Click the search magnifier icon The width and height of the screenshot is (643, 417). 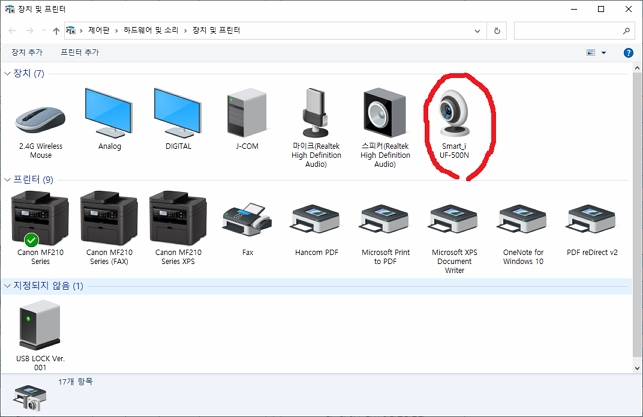coord(626,31)
